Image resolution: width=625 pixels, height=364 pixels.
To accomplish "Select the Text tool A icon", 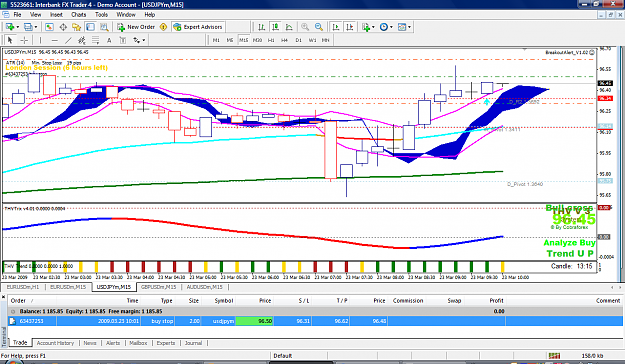I will pos(109,40).
